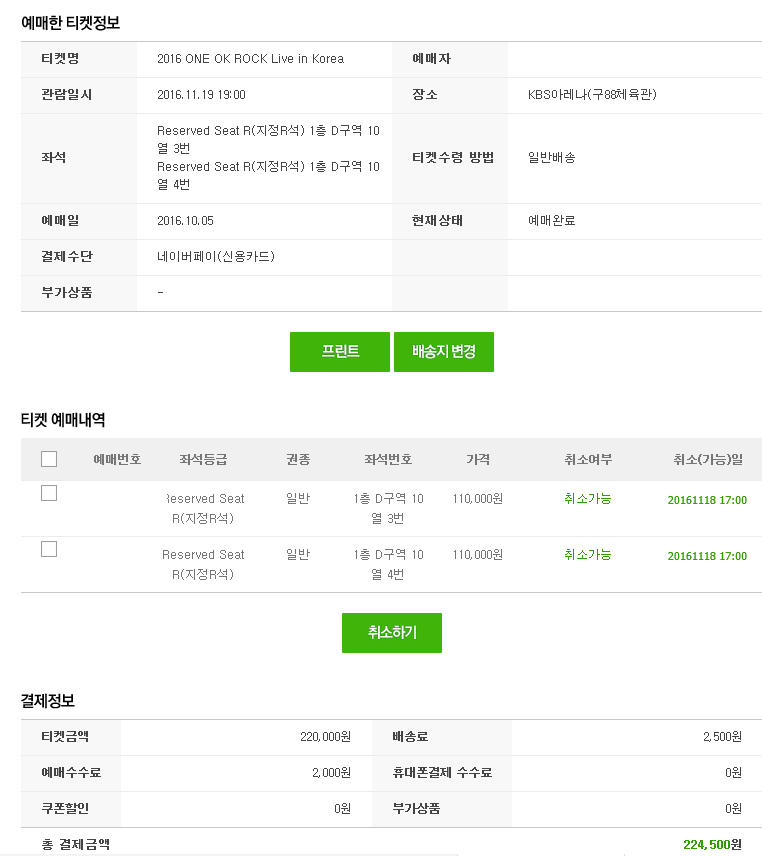Toggle the select-all checkbox in table header
The image size is (762, 856).
49,459
